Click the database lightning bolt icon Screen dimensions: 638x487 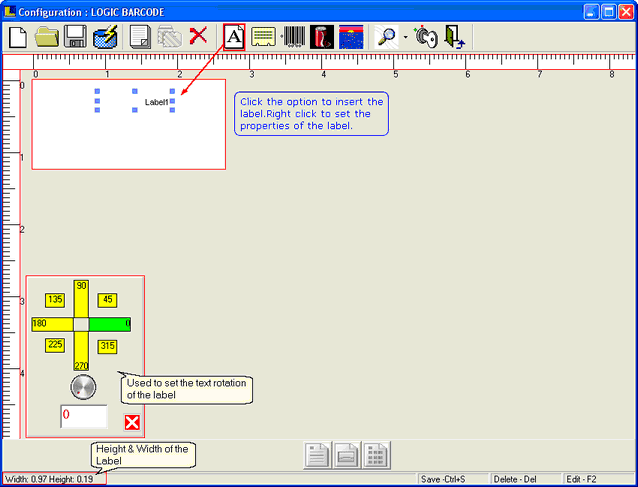pos(105,37)
